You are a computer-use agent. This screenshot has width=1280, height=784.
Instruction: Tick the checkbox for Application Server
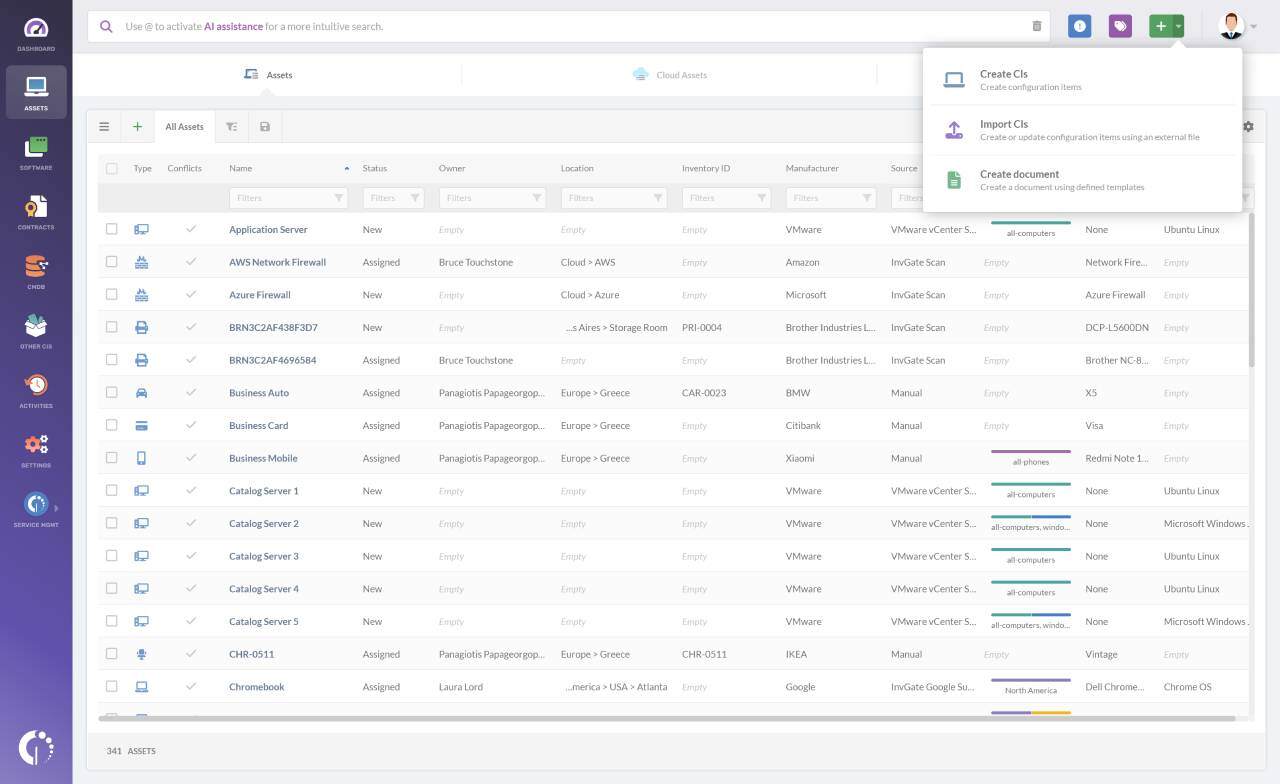(112, 229)
